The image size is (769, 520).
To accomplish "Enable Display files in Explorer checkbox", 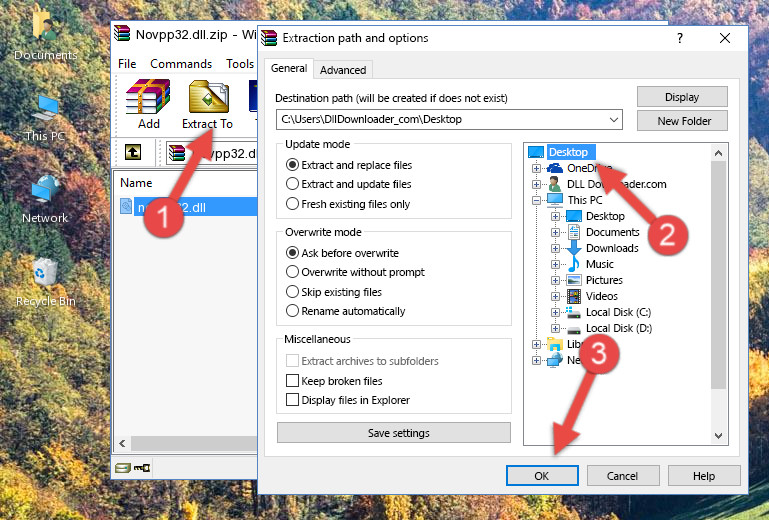I will click(x=292, y=400).
